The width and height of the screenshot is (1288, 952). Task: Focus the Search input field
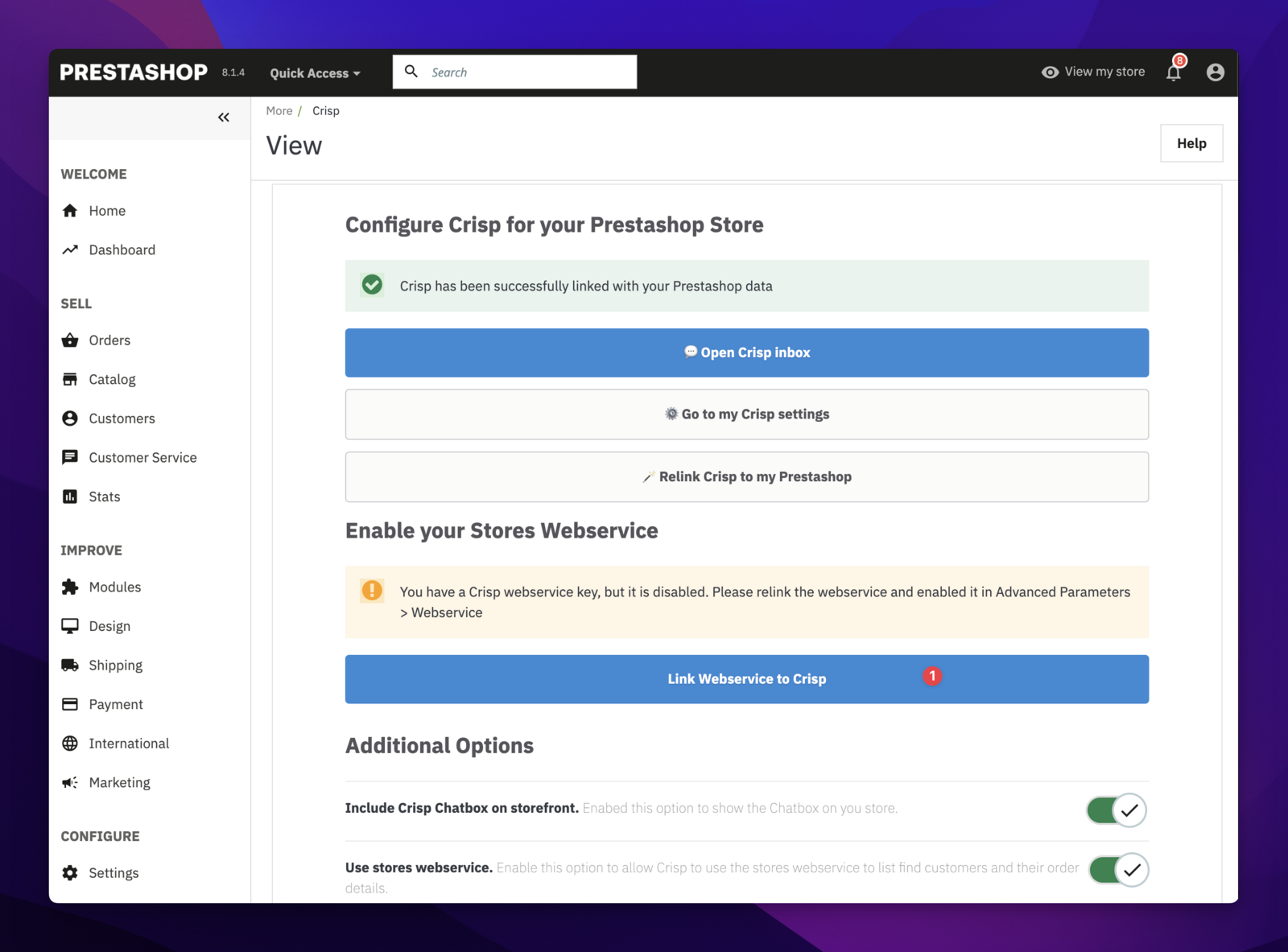pyautogui.click(x=514, y=72)
